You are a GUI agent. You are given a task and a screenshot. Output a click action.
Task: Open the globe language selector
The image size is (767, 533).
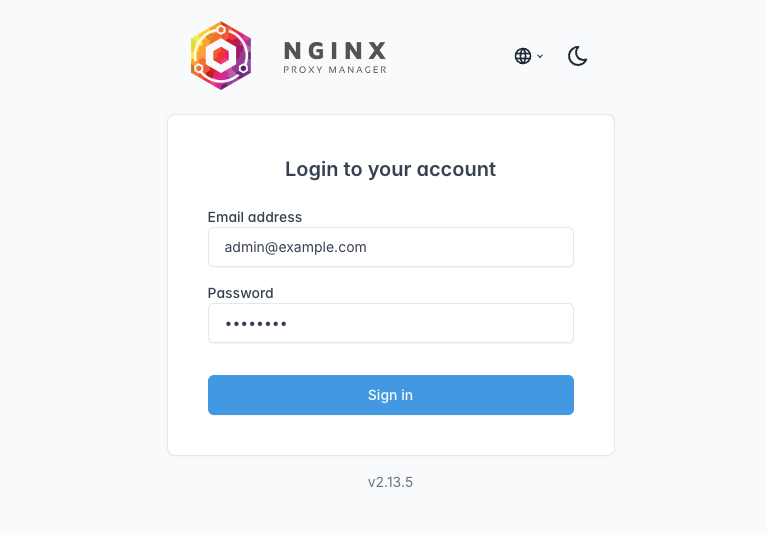(x=523, y=56)
